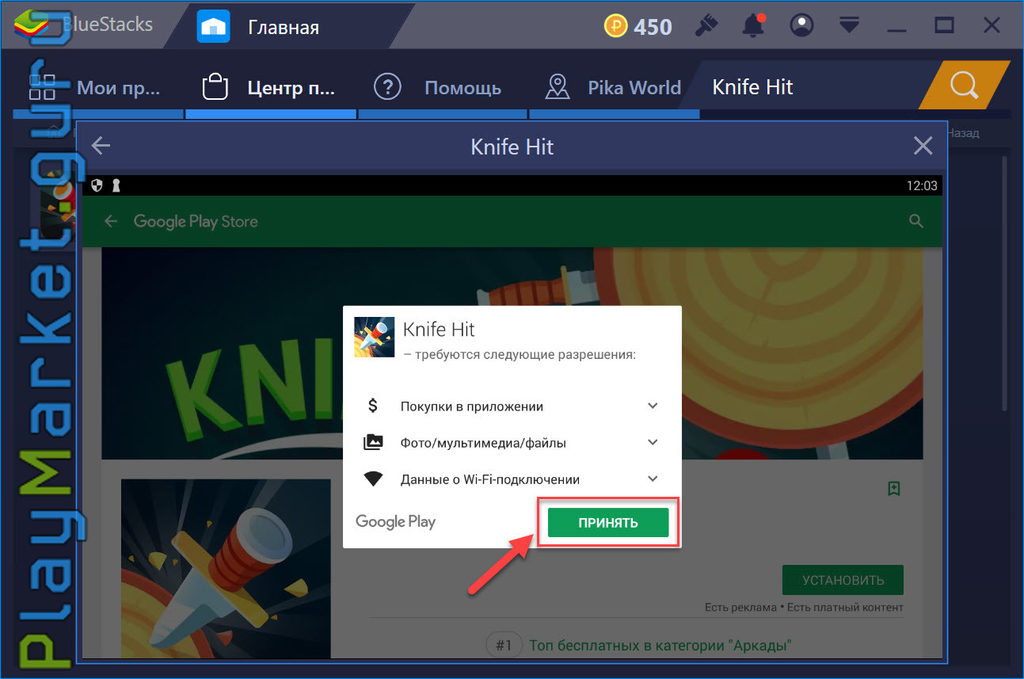This screenshot has height=679, width=1024.
Task: Open the pin/settings tool icon in title bar
Action: (x=706, y=26)
